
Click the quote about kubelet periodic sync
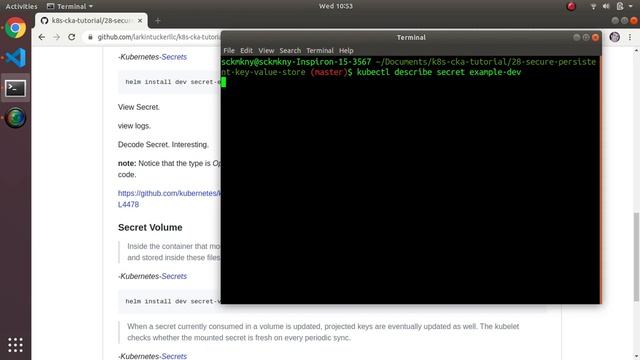(x=323, y=332)
